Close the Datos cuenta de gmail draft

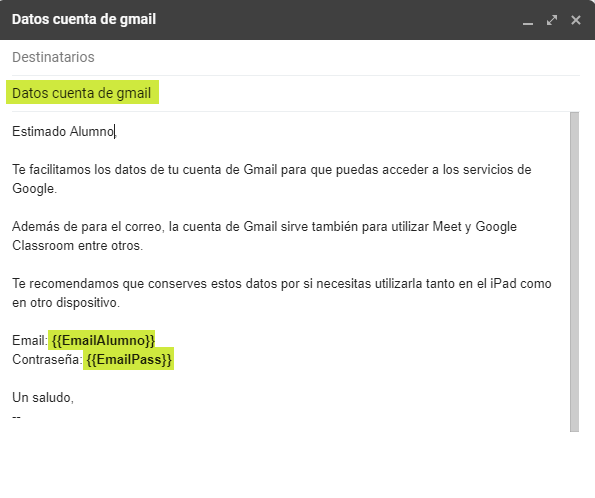click(576, 20)
